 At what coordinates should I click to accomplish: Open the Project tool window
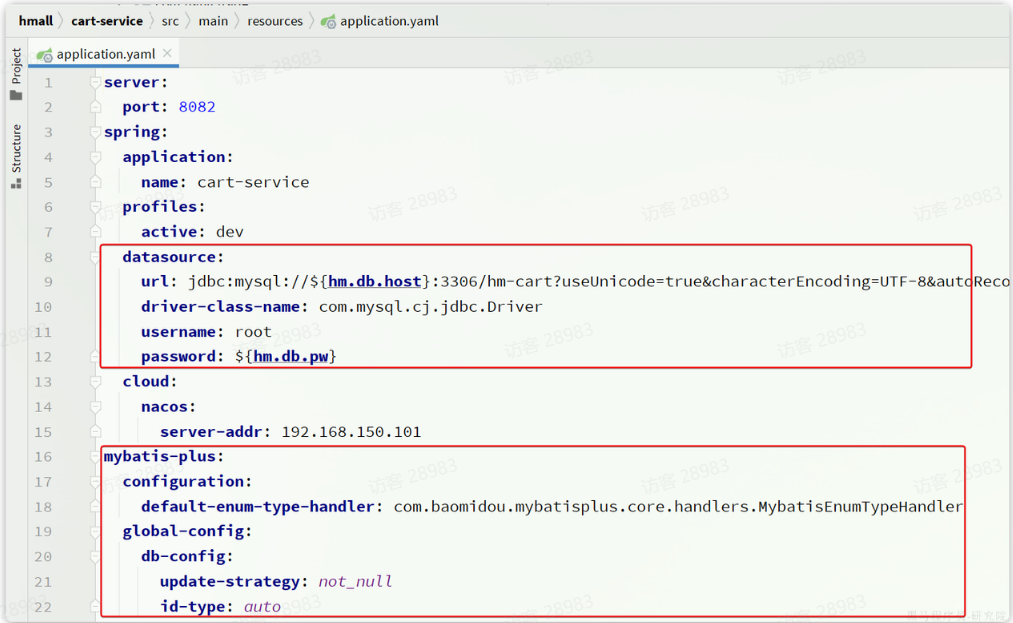coord(16,74)
